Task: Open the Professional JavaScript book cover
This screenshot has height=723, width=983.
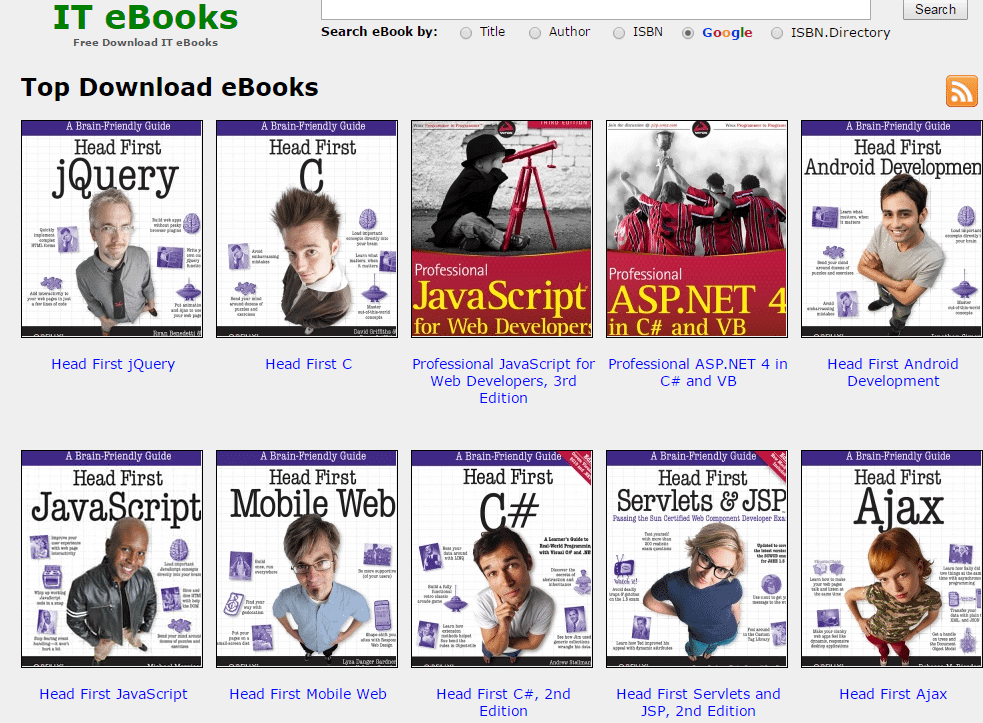Action: [x=502, y=229]
